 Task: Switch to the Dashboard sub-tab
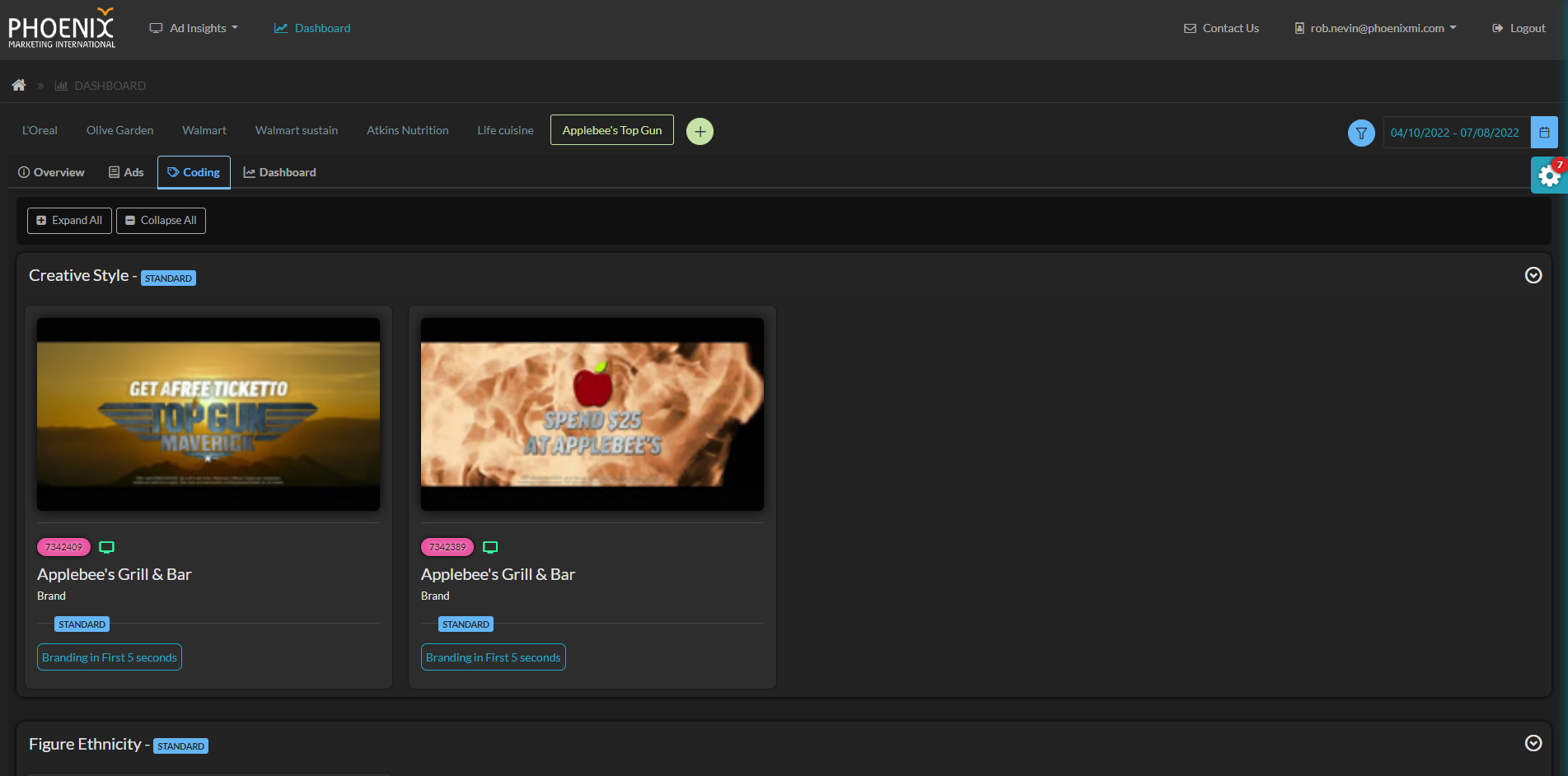[279, 172]
